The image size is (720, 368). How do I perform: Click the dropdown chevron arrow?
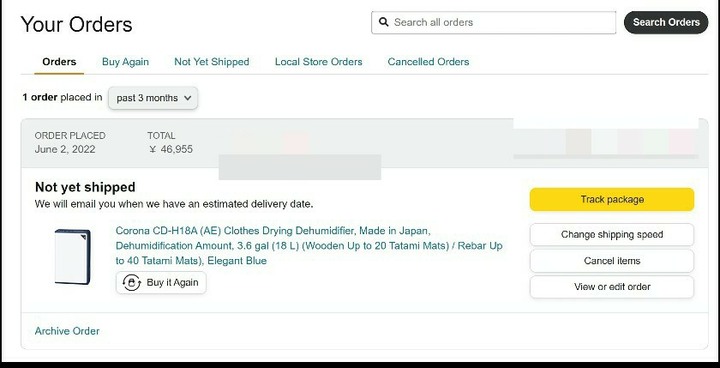coord(187,98)
